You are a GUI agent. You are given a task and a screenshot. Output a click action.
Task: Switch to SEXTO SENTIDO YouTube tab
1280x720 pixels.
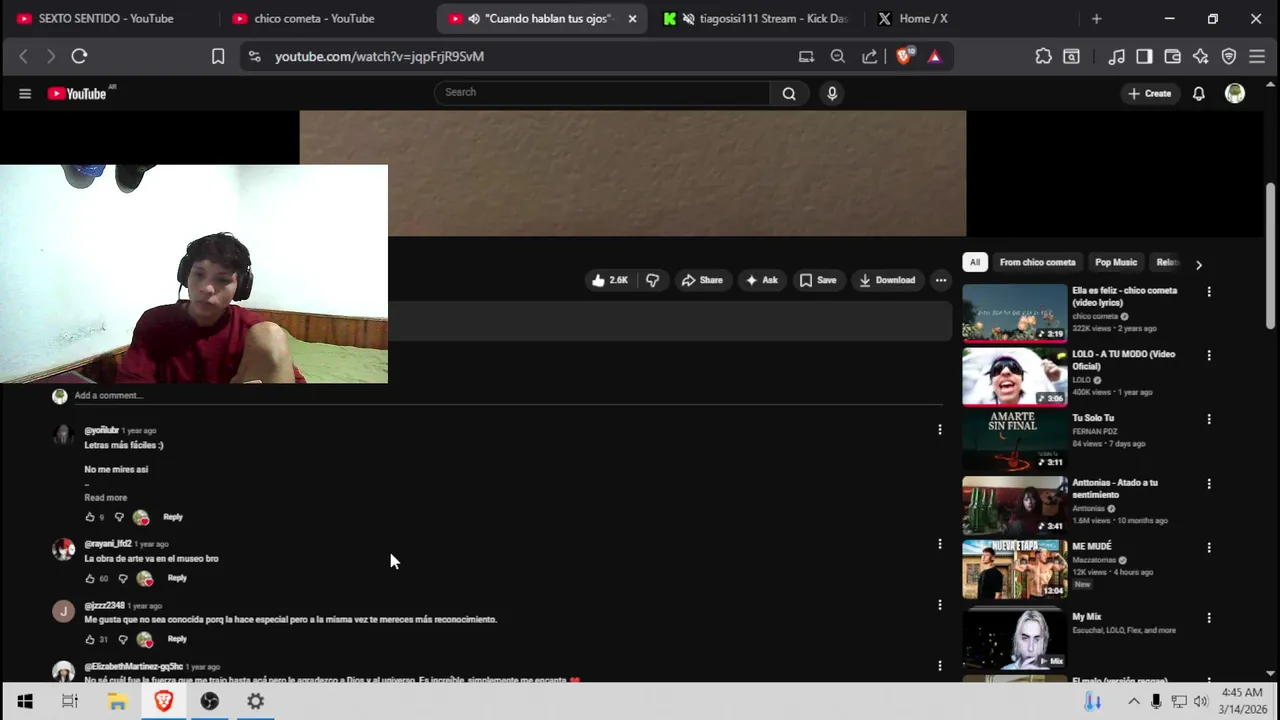click(x=107, y=19)
